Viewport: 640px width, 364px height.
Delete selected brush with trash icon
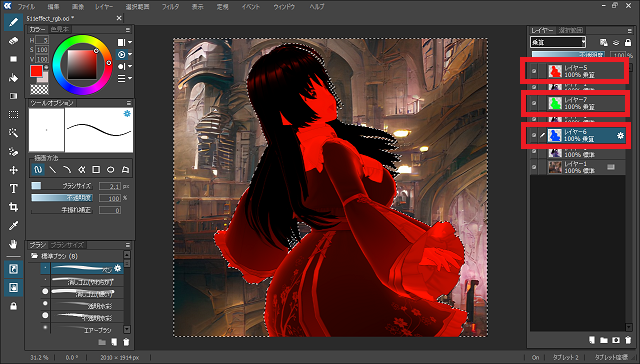127,342
